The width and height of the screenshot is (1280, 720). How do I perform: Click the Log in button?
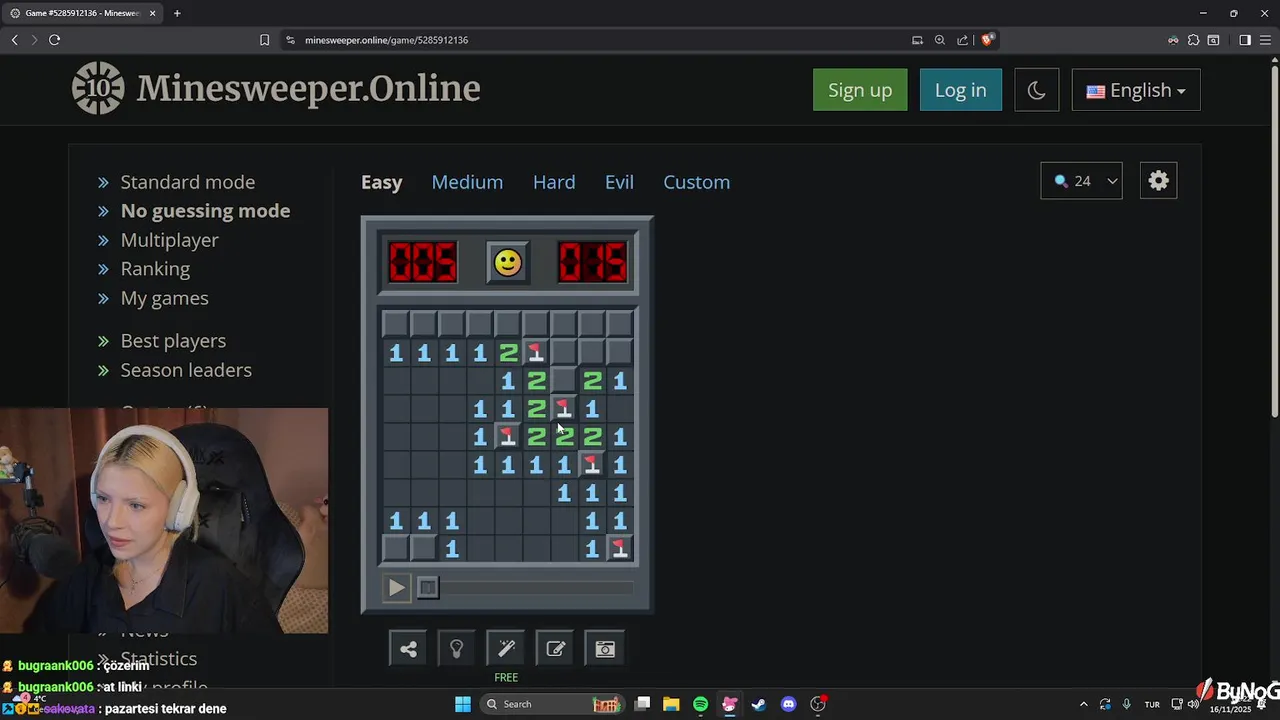(961, 90)
